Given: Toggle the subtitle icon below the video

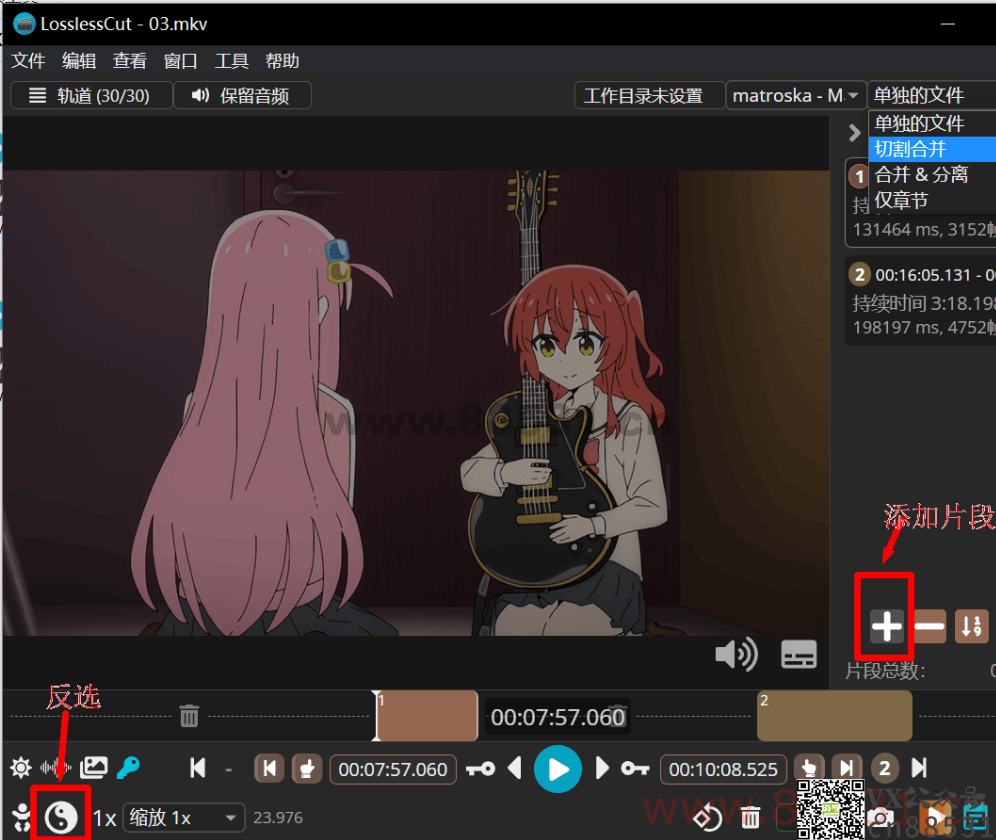Looking at the screenshot, I should coord(798,654).
